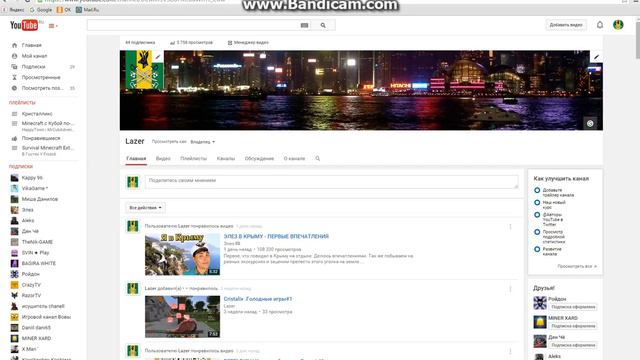Screen dimensions: 640x360
Task: Click the channel search magnifier icon
Action: pyautogui.click(x=318, y=158)
